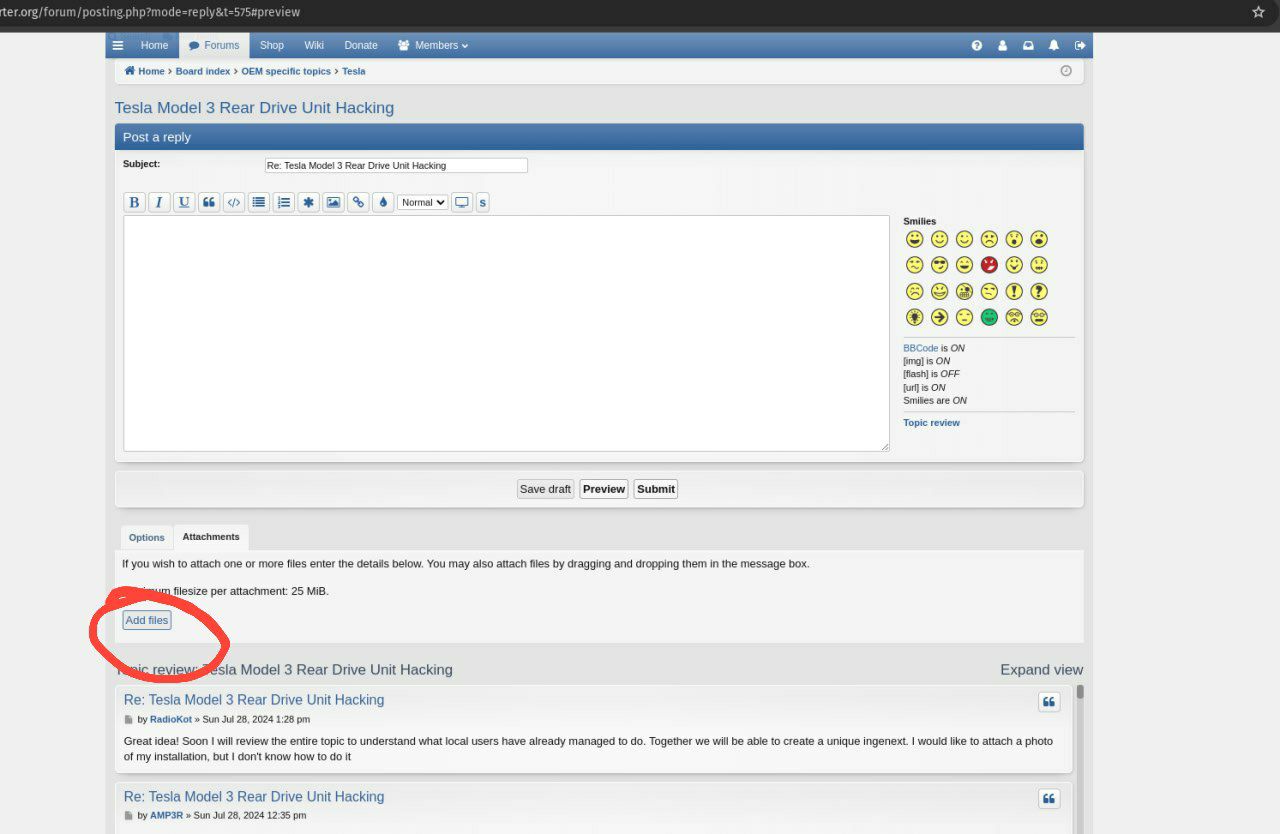
Task: Open the post title link above RadioKot's post
Action: tap(254, 700)
